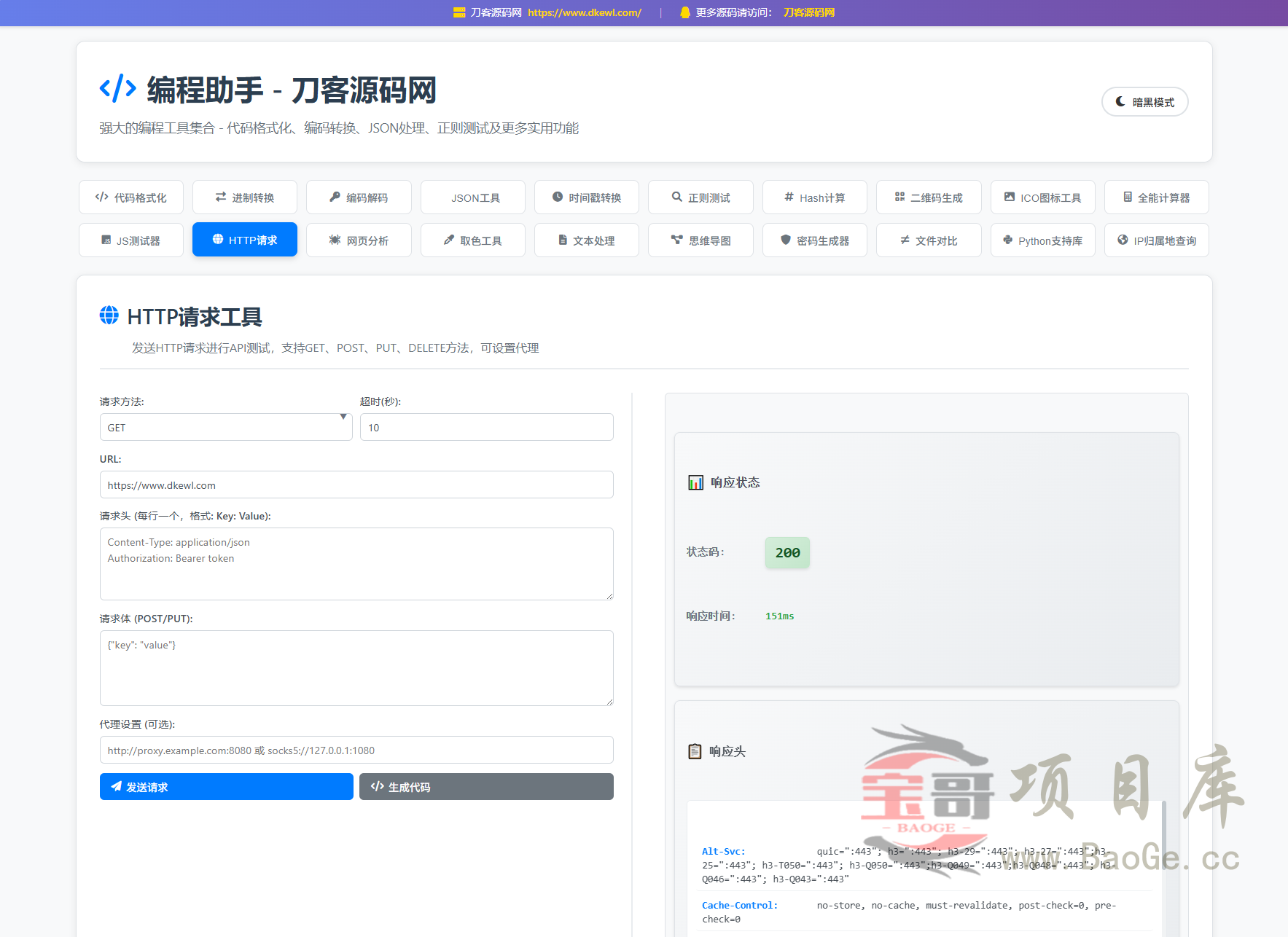Image resolution: width=1288 pixels, height=937 pixels.
Task: Click the Cache-Control: header name
Action: tap(740, 905)
